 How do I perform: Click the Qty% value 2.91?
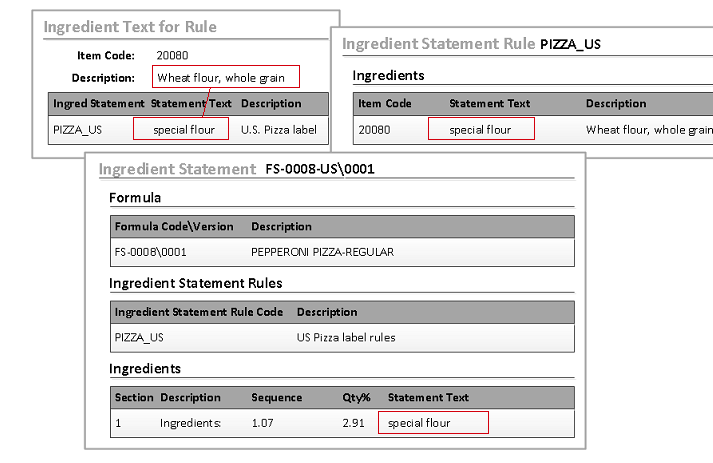[354, 423]
